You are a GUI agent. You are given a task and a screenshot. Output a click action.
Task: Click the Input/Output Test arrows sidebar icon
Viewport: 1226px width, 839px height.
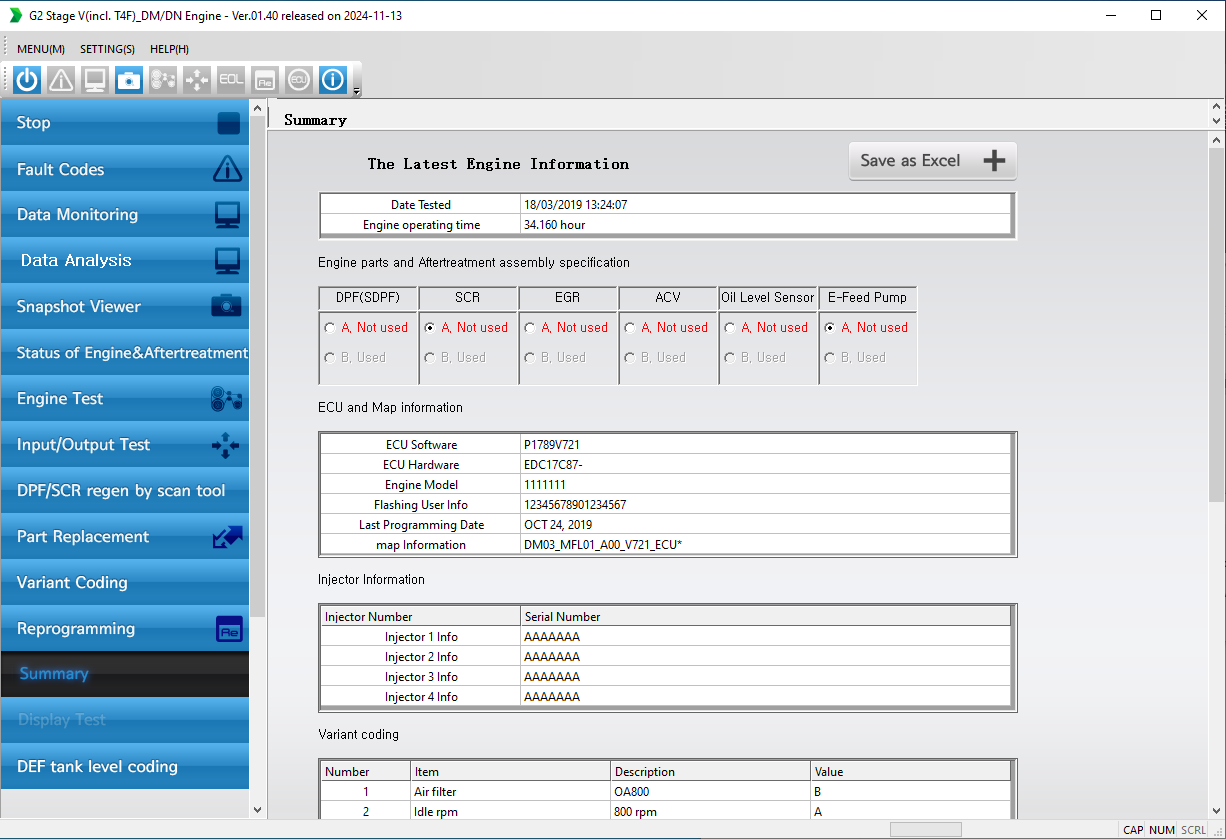pos(226,446)
